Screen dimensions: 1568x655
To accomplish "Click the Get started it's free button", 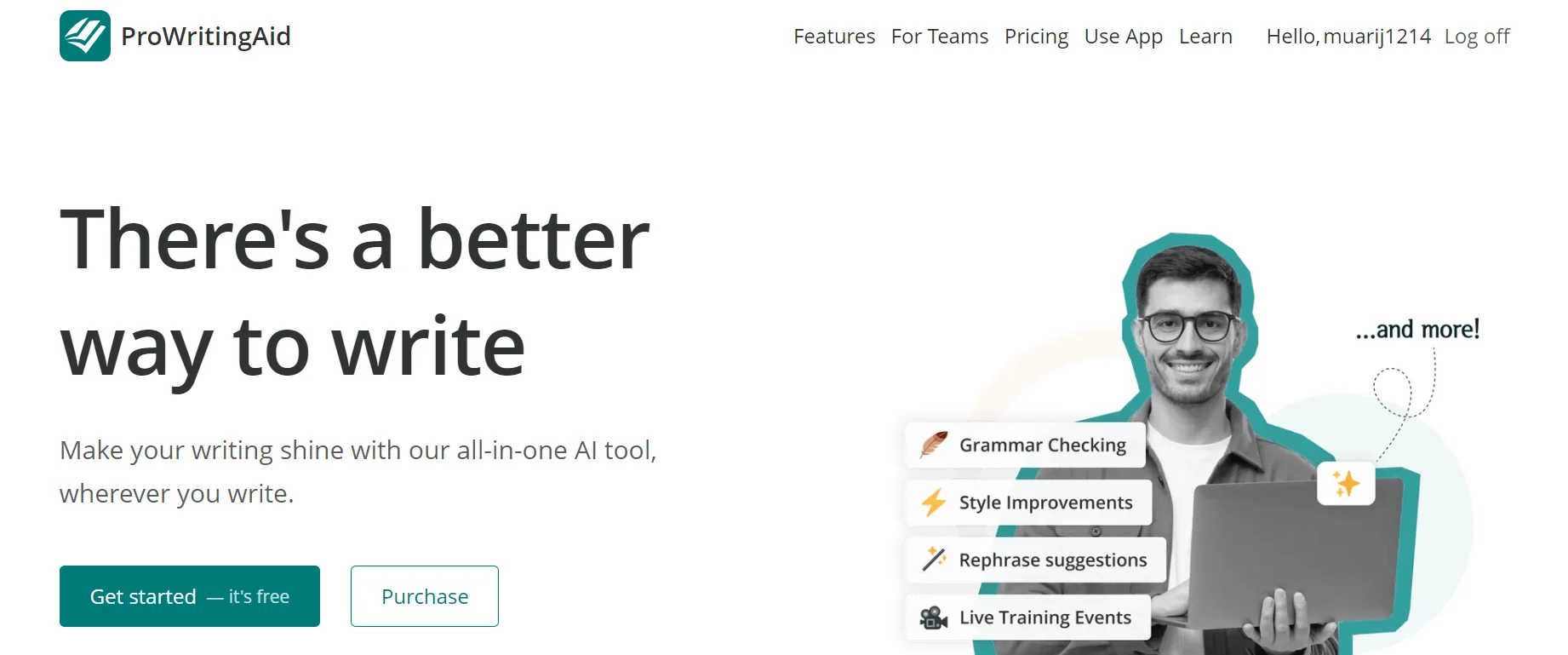I will (x=190, y=596).
